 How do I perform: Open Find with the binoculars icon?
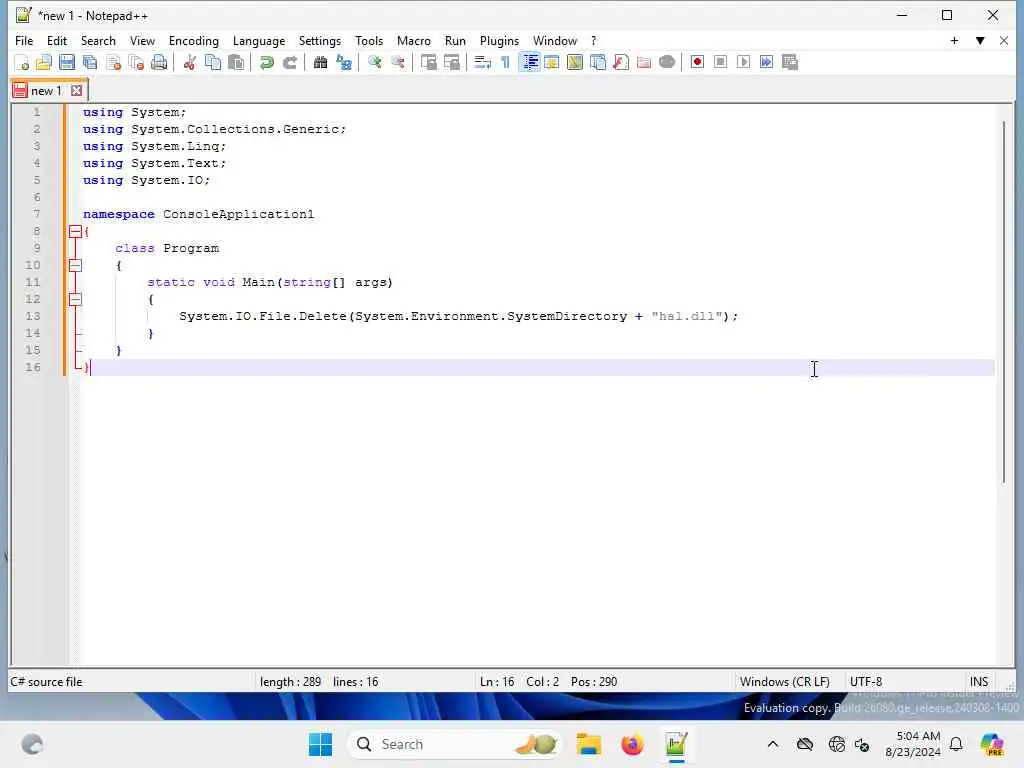(320, 63)
